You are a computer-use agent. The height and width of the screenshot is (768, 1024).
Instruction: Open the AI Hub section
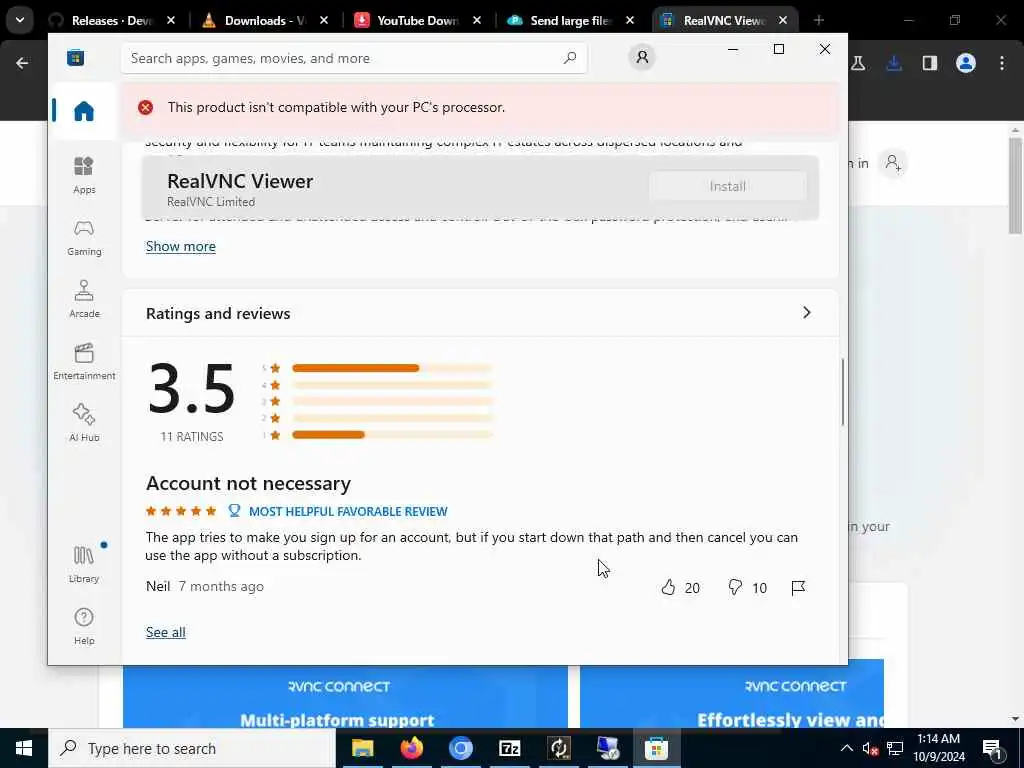[84, 424]
